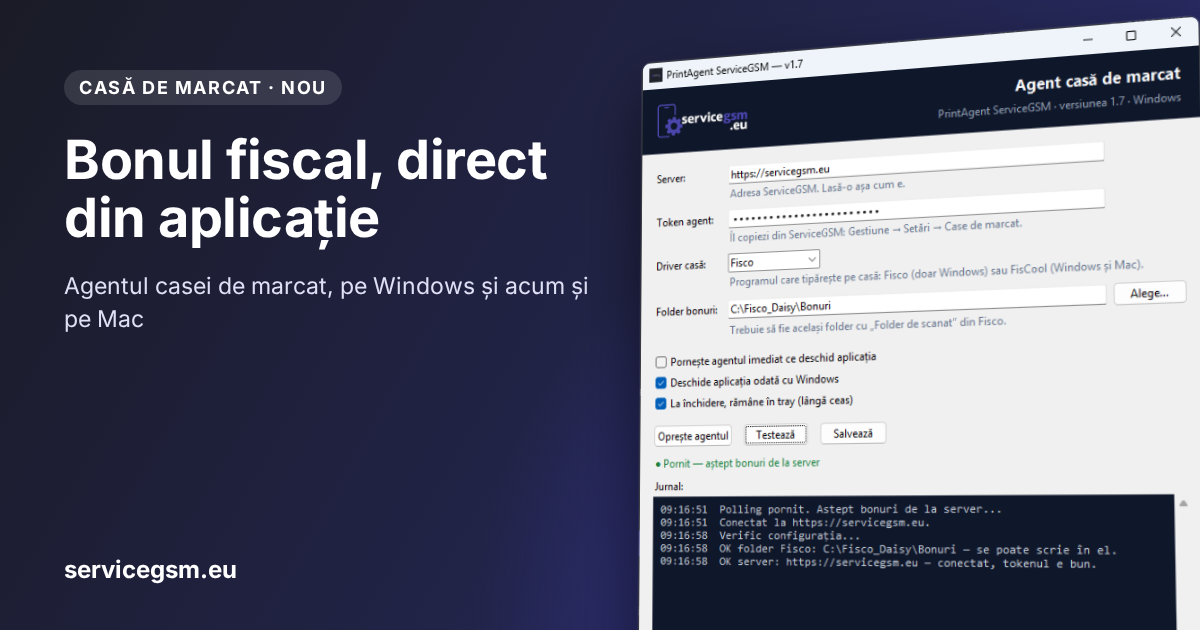Screen dimensions: 1200x630
Task: Focus the Token agent password field
Action: tap(916, 208)
